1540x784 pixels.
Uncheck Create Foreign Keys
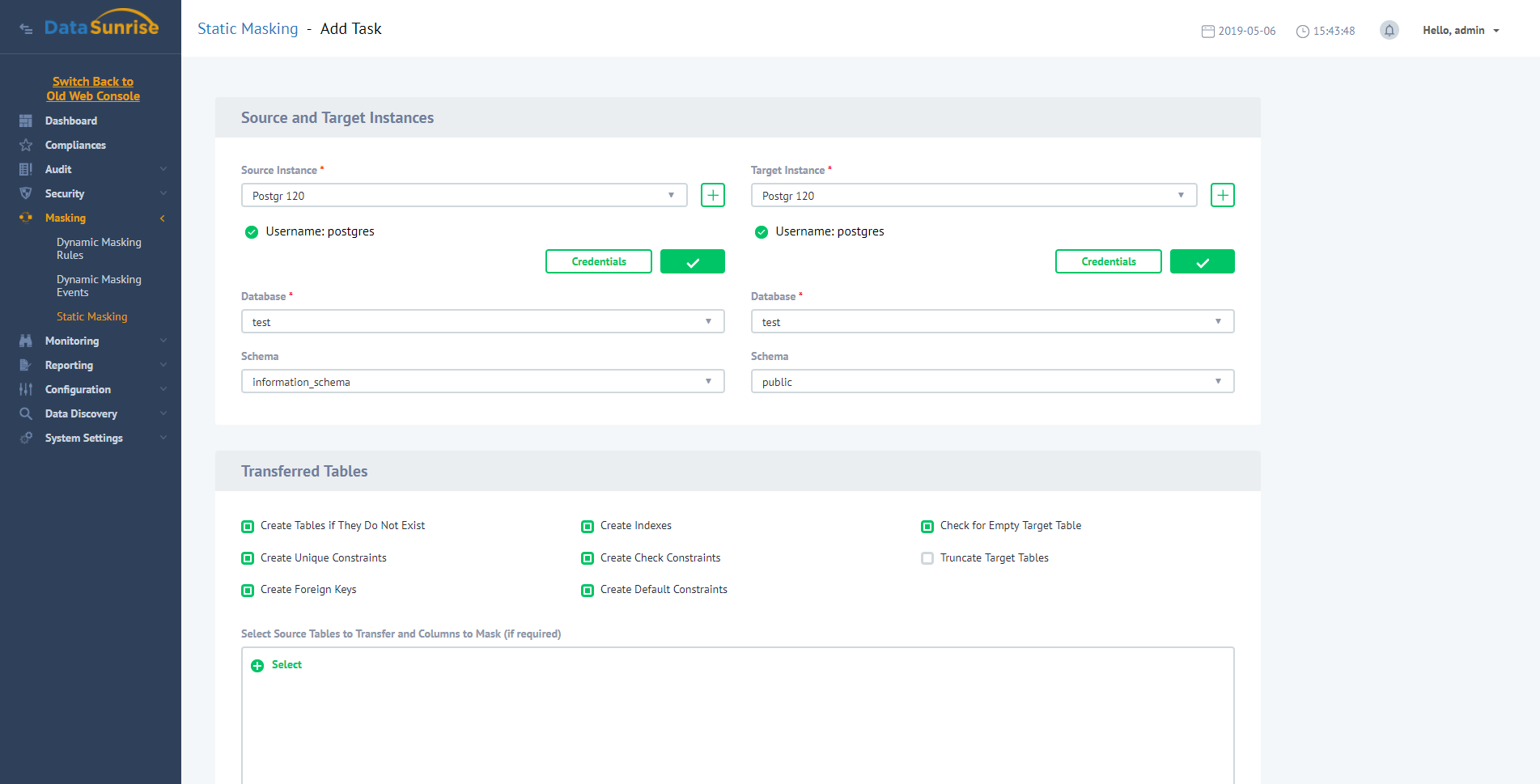click(247, 590)
